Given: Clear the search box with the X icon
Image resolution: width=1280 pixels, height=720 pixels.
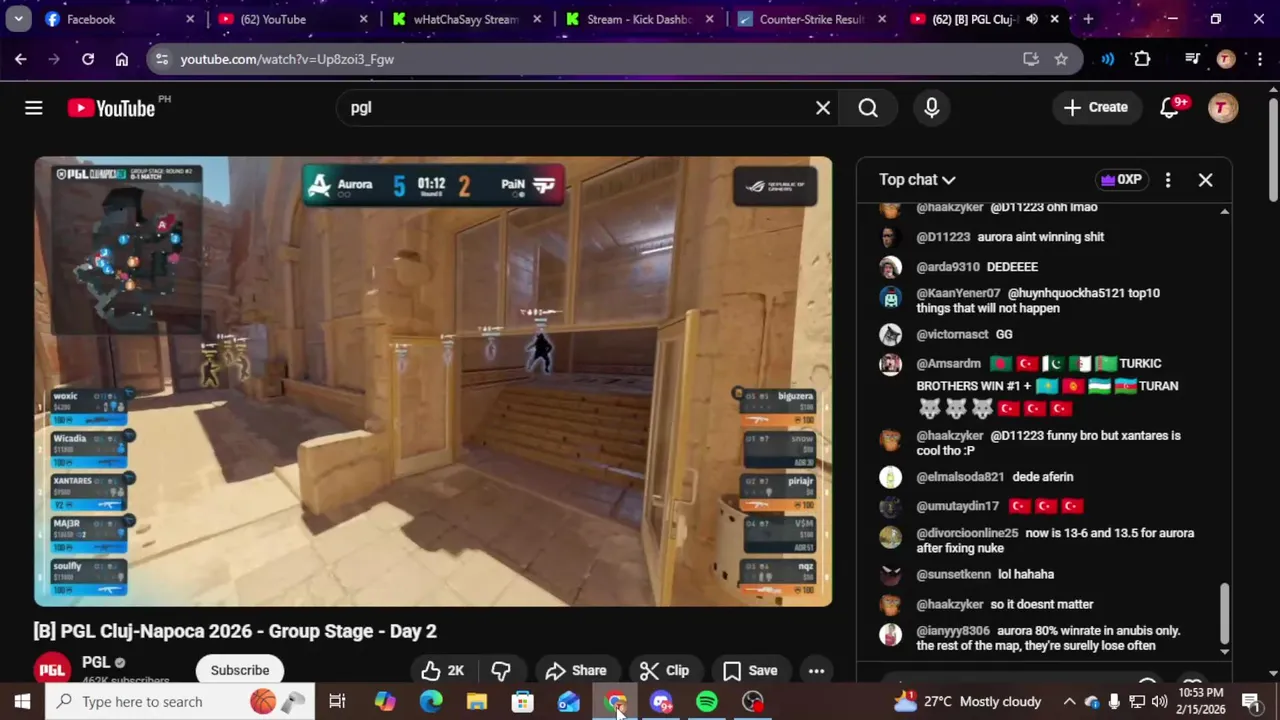Looking at the screenshot, I should pyautogui.click(x=823, y=108).
